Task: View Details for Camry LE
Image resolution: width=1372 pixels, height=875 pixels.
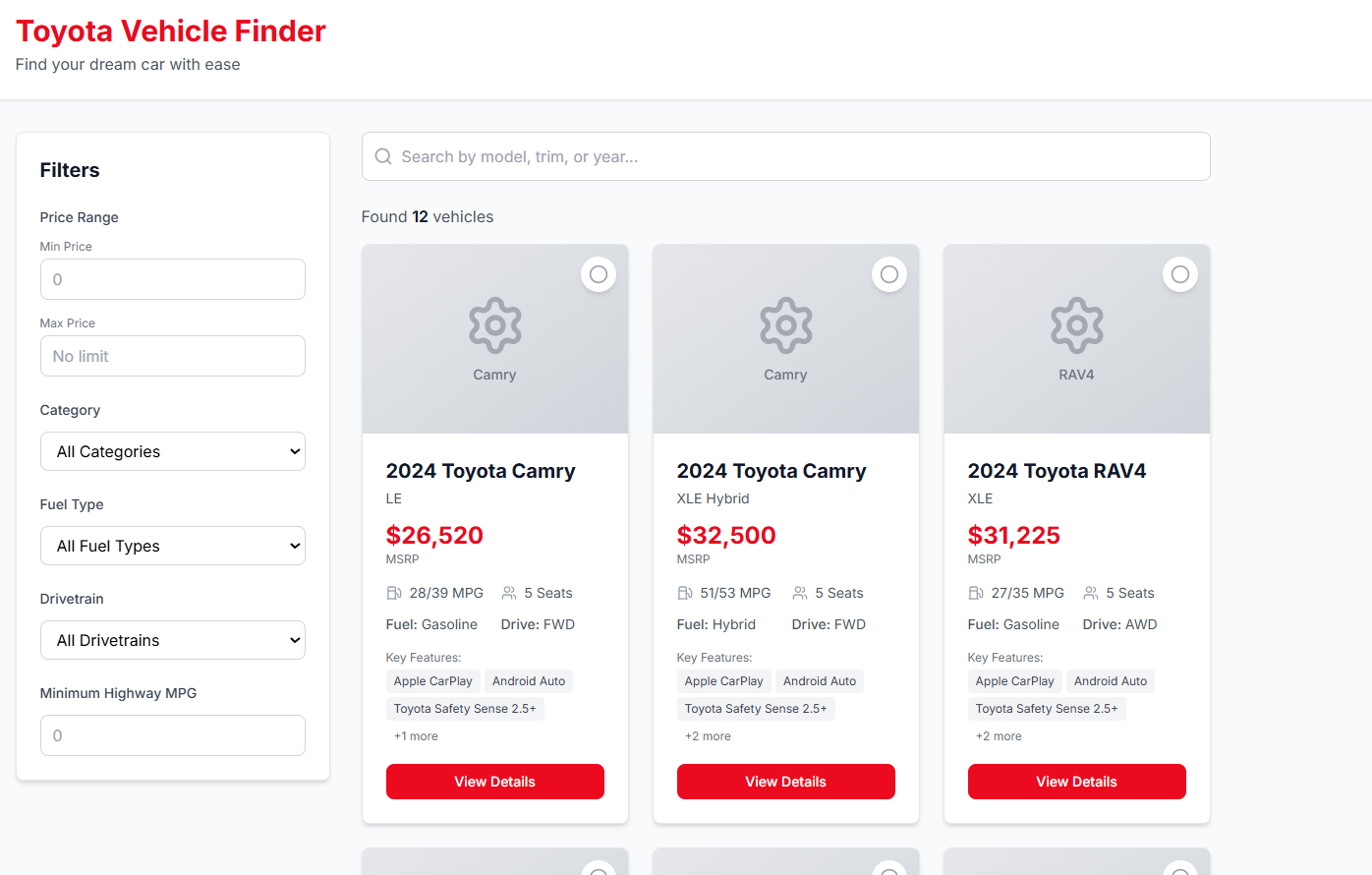Action: tap(495, 782)
